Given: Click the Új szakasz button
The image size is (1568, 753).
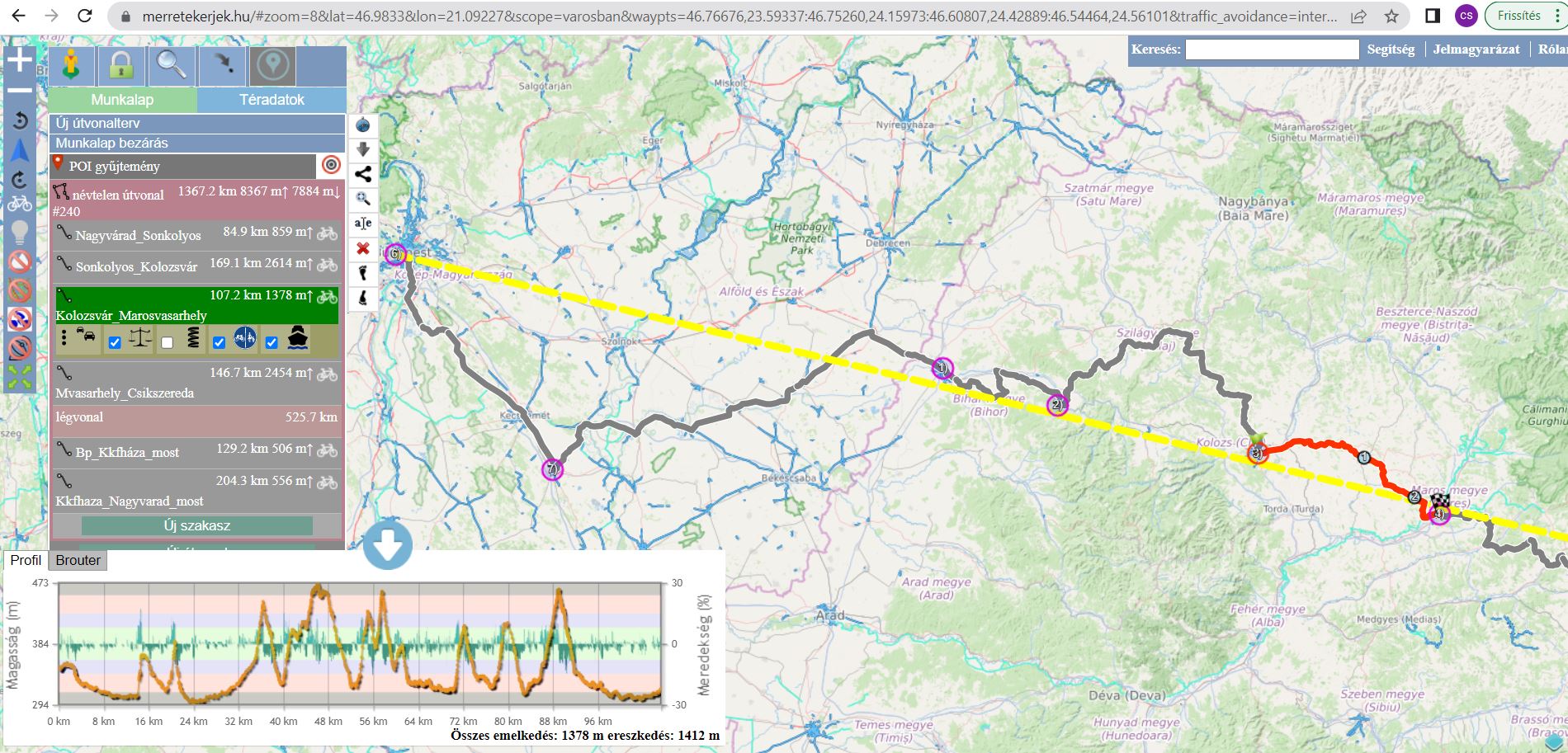Looking at the screenshot, I should pyautogui.click(x=197, y=525).
